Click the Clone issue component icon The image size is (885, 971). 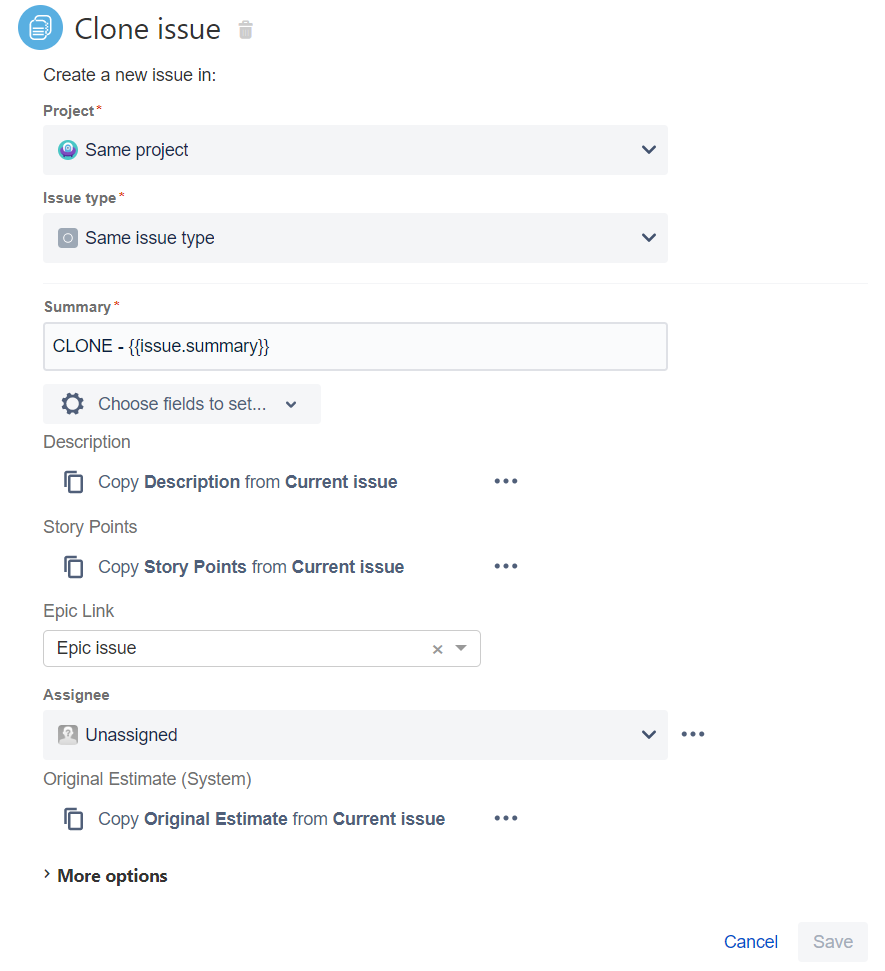[x=40, y=28]
